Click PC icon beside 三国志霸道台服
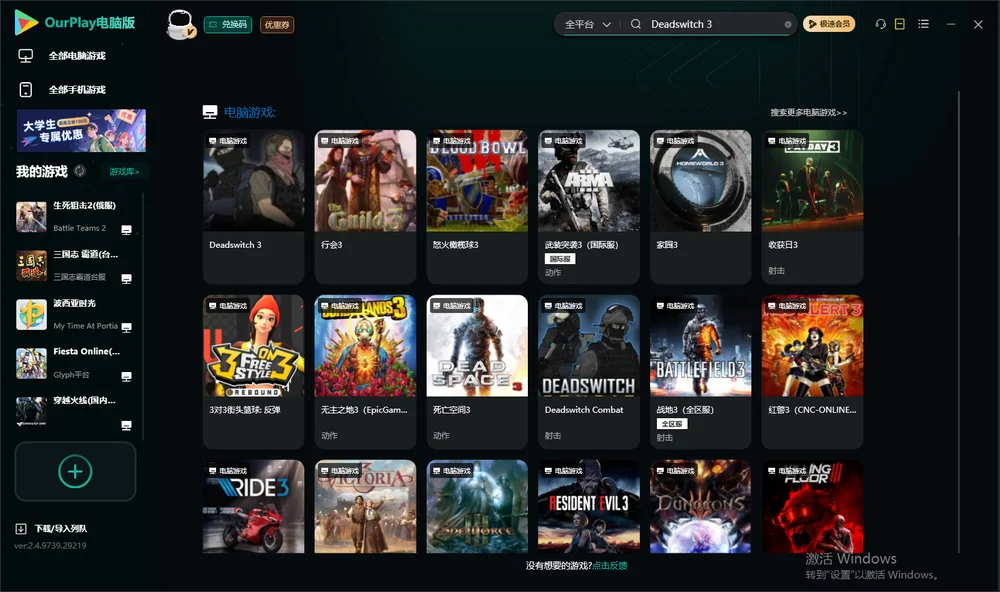Screen dimensions: 1000x592 126,279
